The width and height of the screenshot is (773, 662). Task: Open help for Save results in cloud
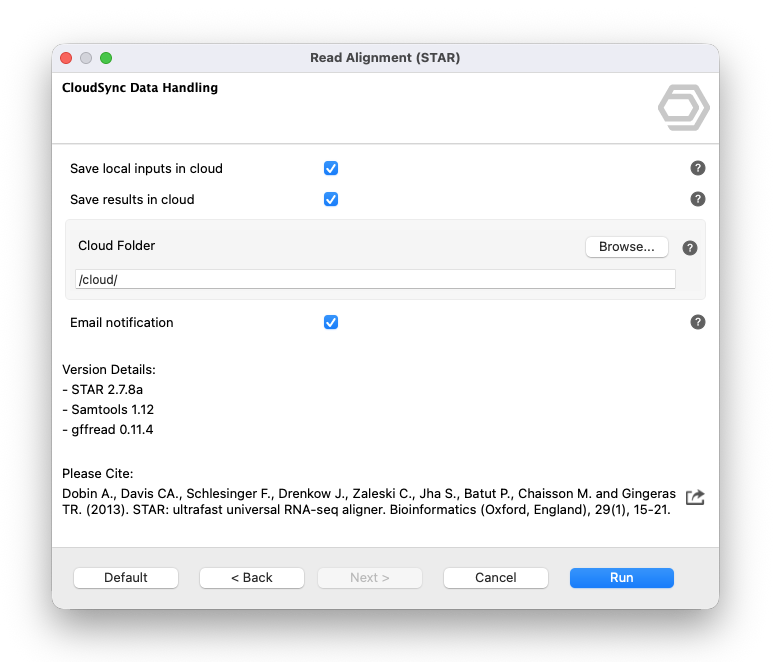pos(698,199)
